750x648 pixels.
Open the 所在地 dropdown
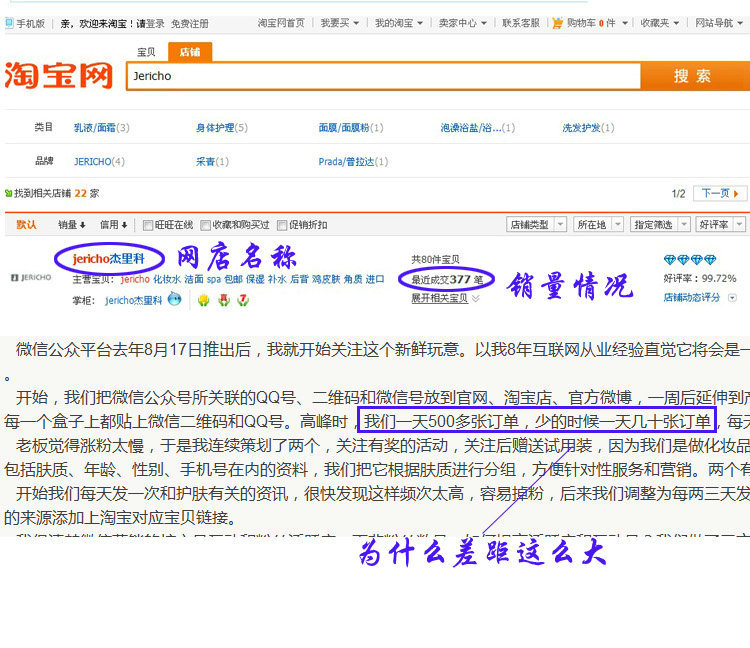(598, 224)
